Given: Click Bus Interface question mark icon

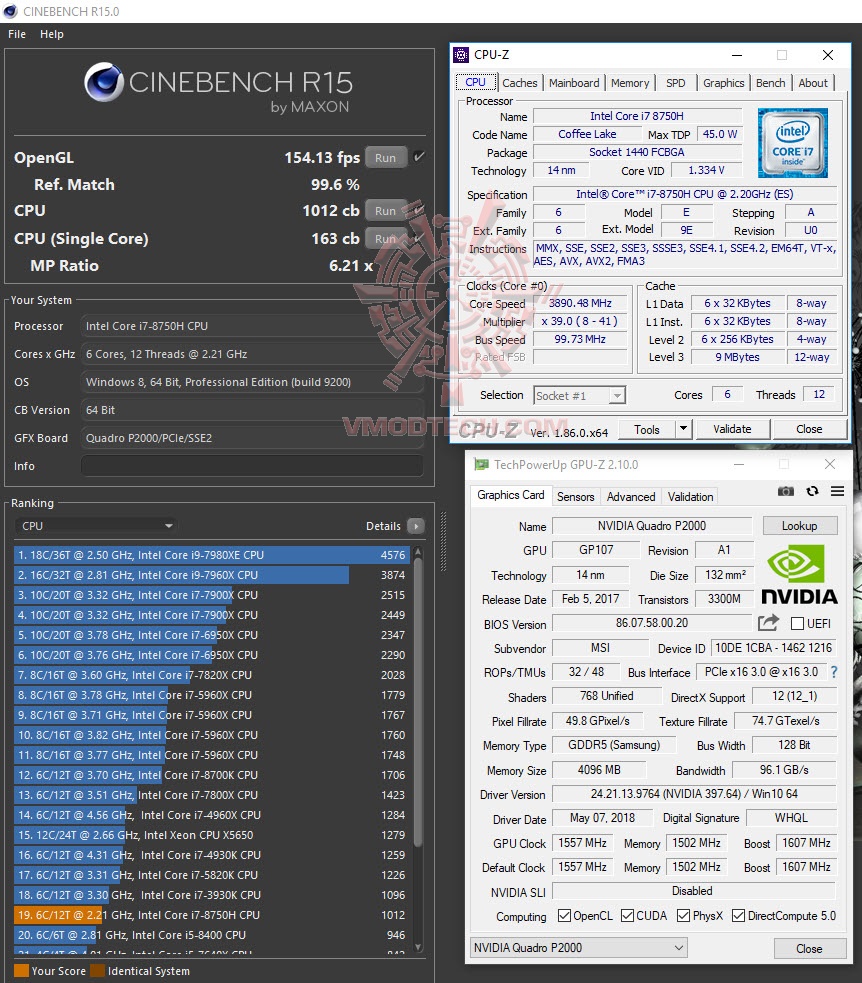Looking at the screenshot, I should pos(834,672).
